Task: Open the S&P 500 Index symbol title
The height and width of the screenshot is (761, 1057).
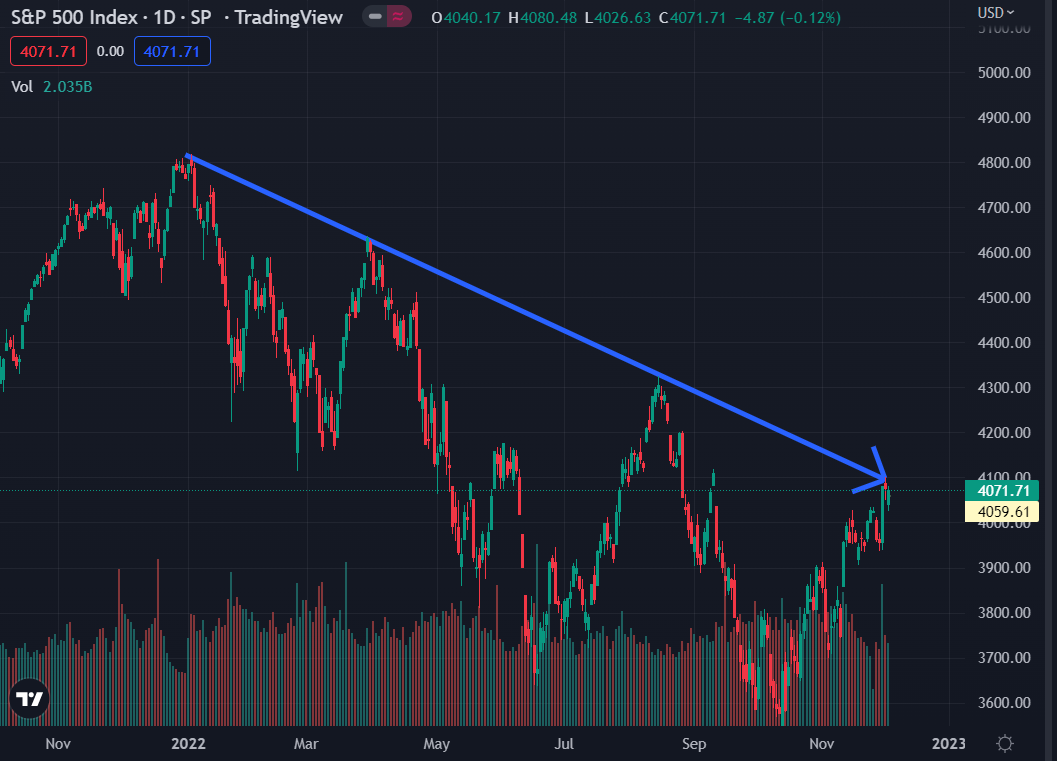Action: click(x=77, y=17)
